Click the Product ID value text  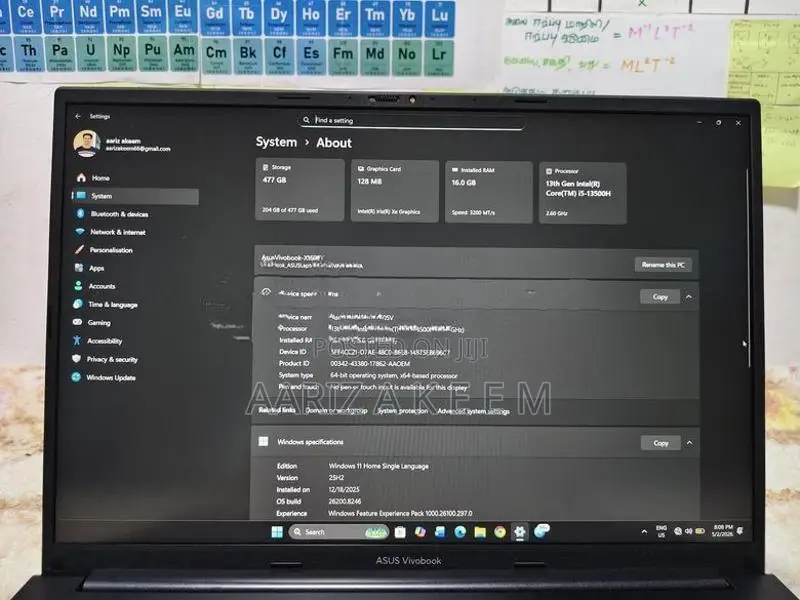370,364
